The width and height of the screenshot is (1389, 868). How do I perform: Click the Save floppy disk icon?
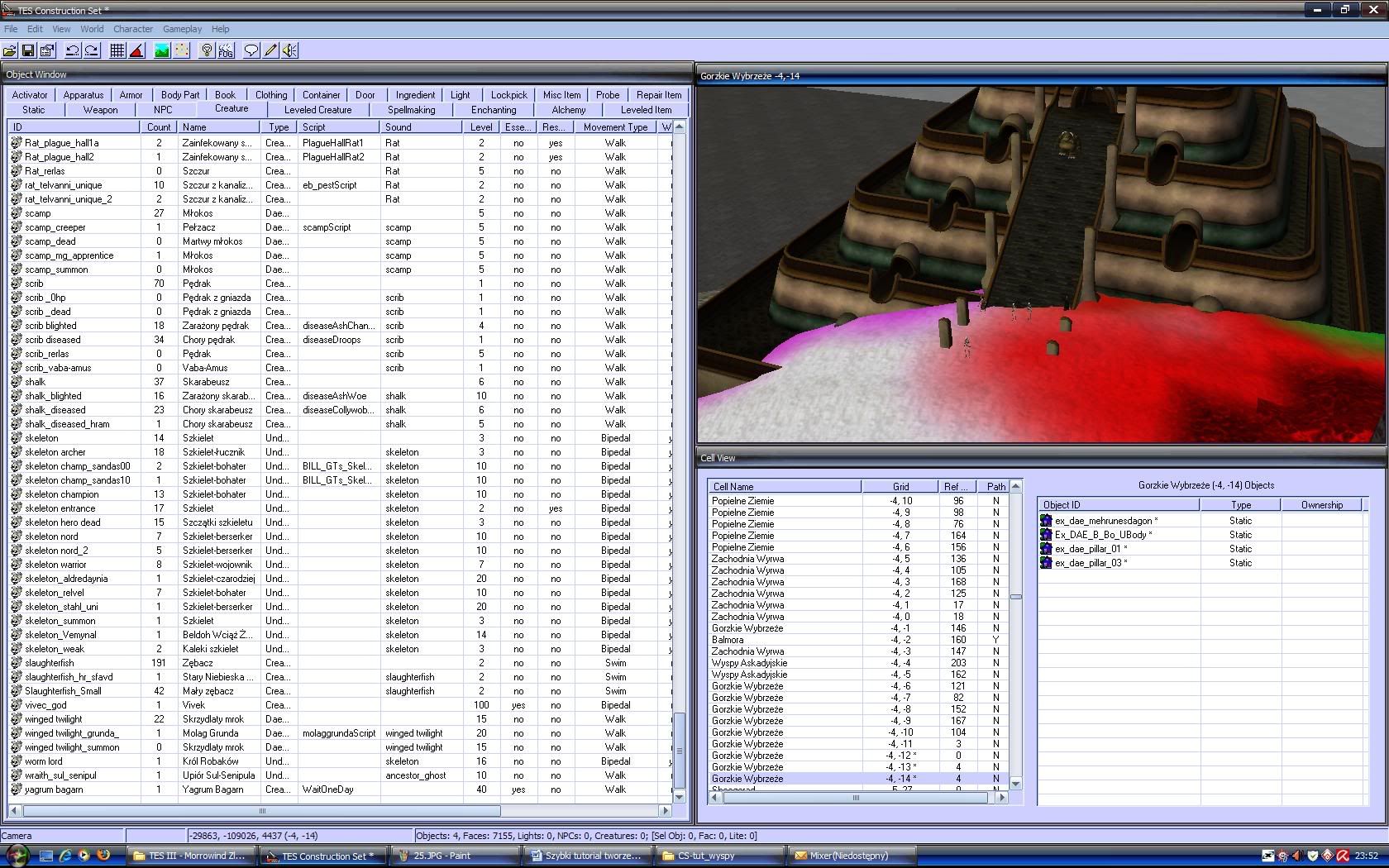pyautogui.click(x=28, y=50)
